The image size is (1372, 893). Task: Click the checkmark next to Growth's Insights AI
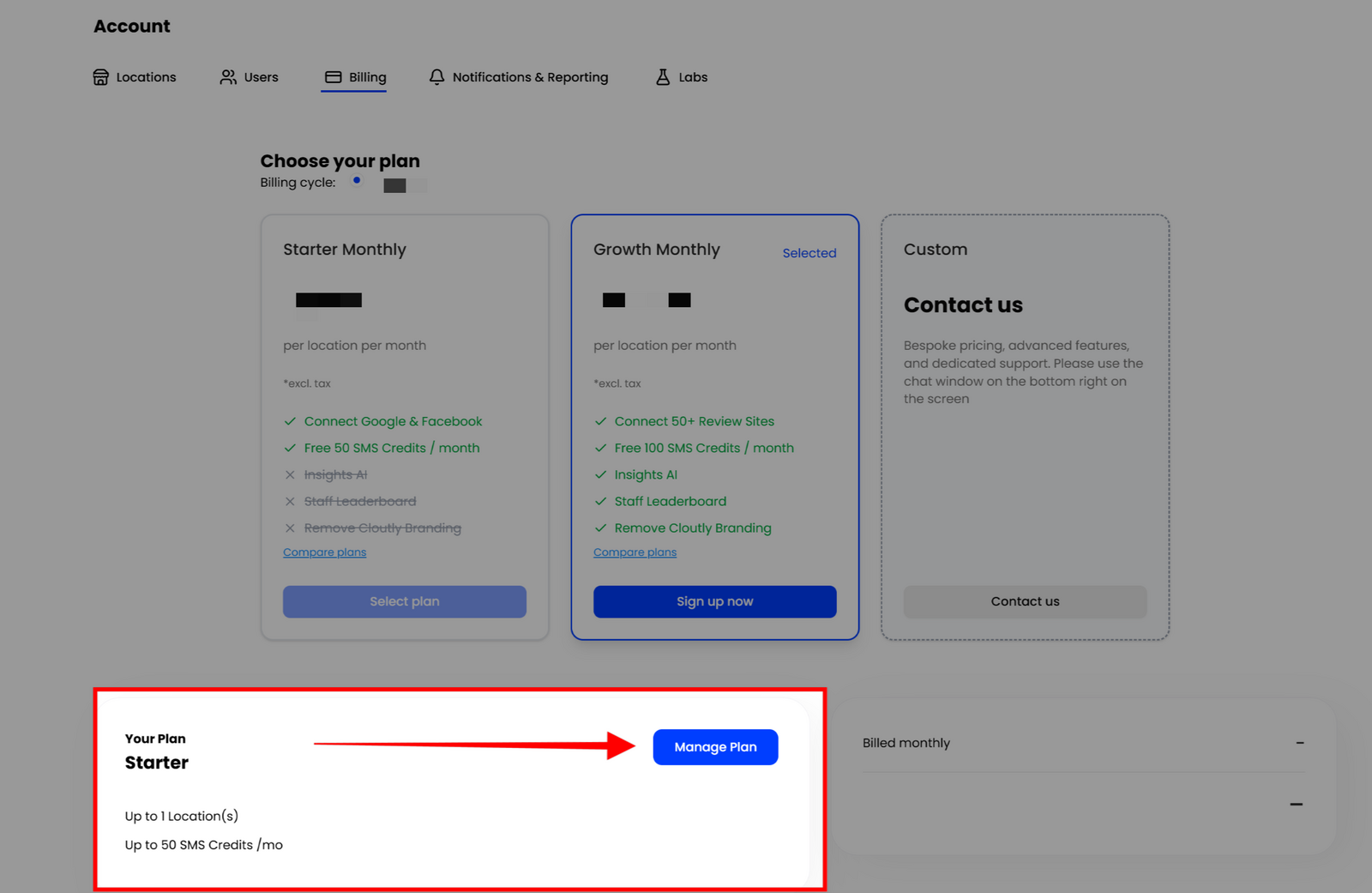tap(600, 474)
